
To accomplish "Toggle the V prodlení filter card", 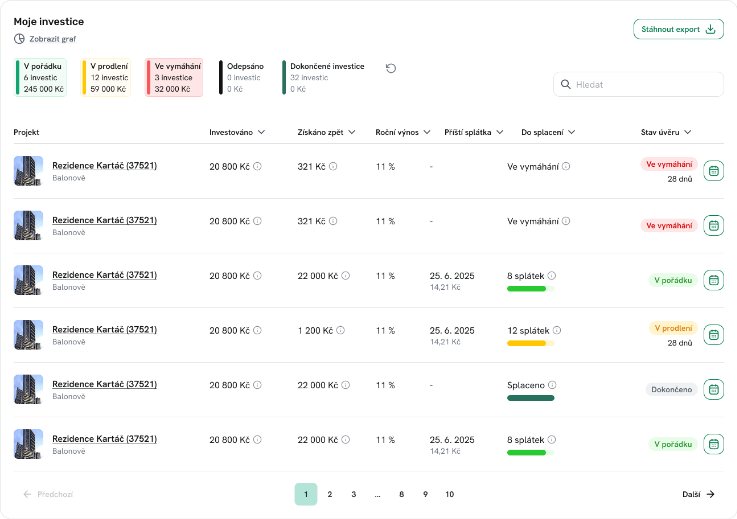I will (x=109, y=77).
